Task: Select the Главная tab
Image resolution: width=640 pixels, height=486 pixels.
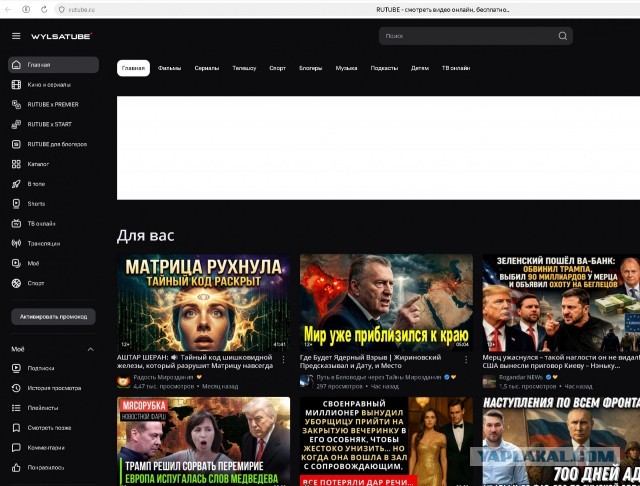Action: (133, 68)
